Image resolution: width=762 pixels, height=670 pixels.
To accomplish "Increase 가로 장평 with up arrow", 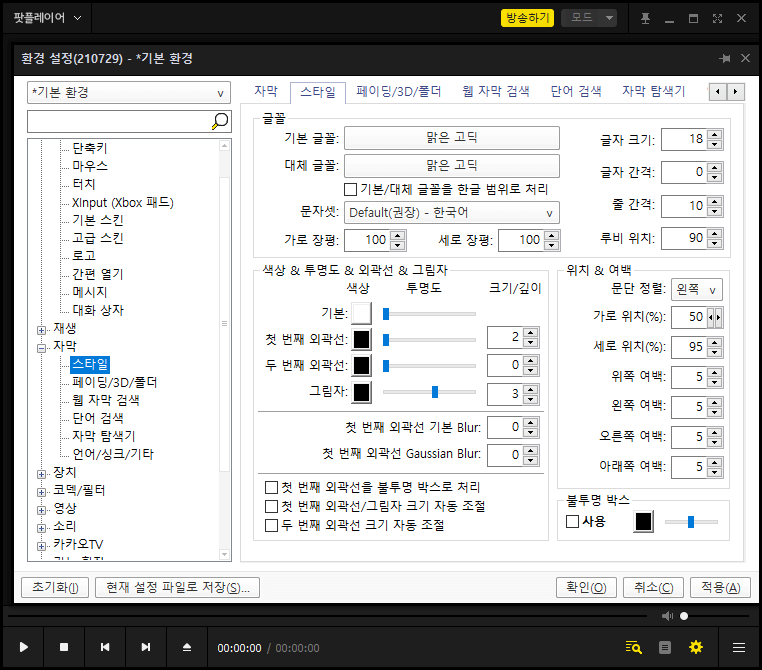I will tap(398, 235).
